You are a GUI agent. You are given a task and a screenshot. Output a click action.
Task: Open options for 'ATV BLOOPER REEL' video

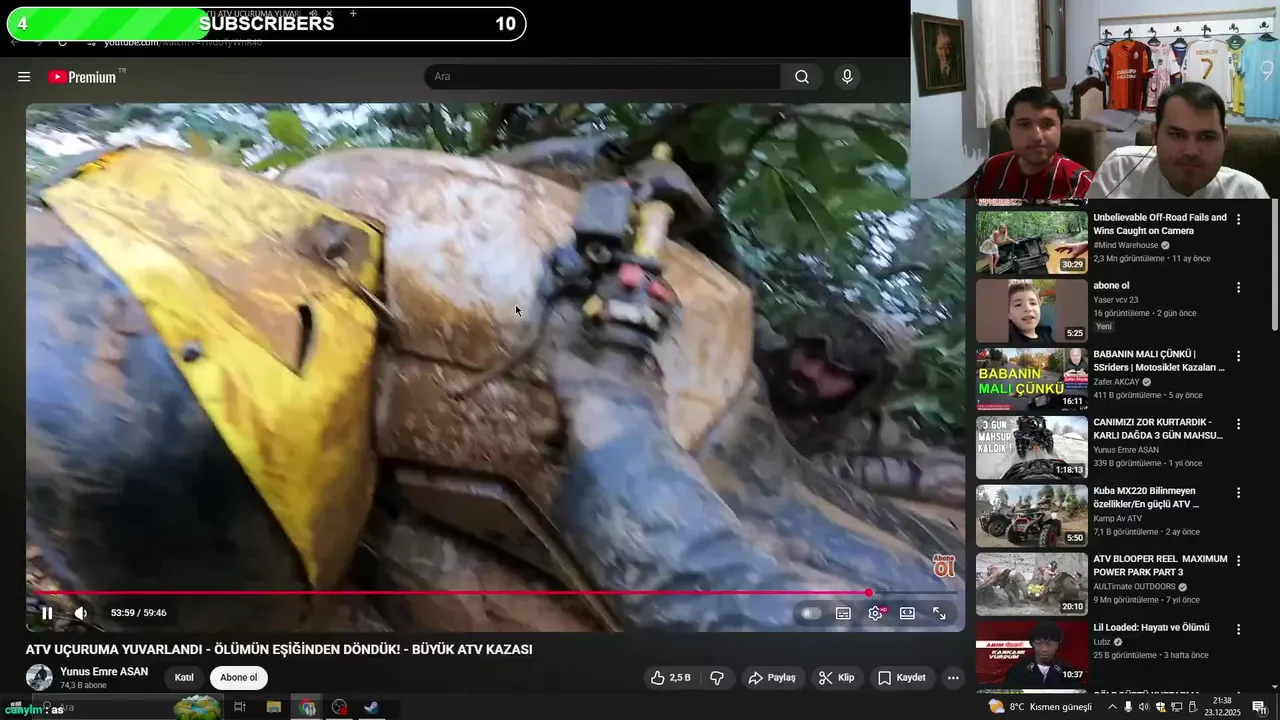pos(1238,560)
